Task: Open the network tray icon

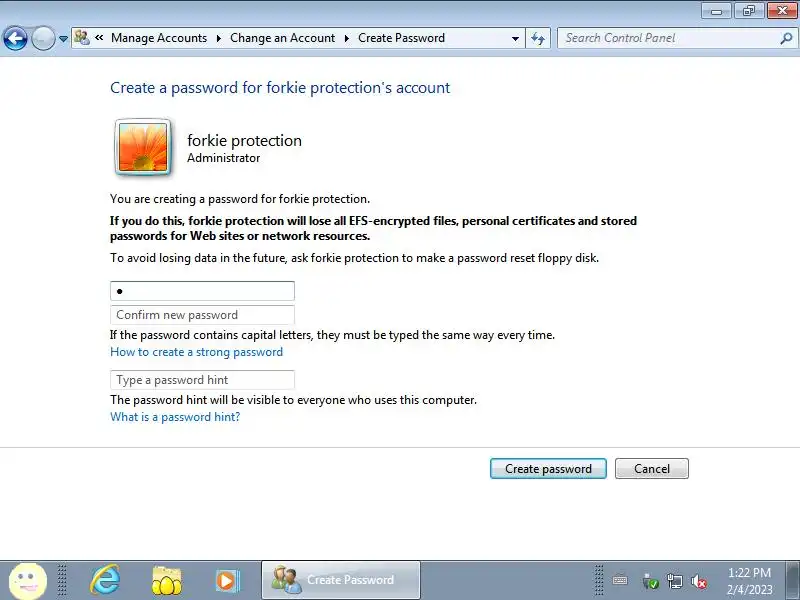Action: coord(674,581)
